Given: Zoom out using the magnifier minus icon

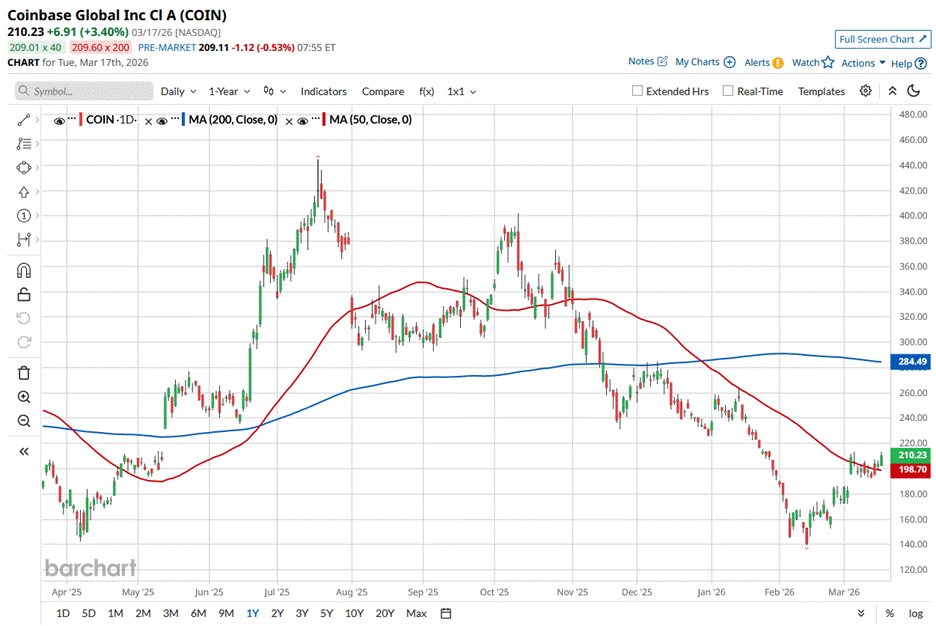Looking at the screenshot, I should click(23, 421).
